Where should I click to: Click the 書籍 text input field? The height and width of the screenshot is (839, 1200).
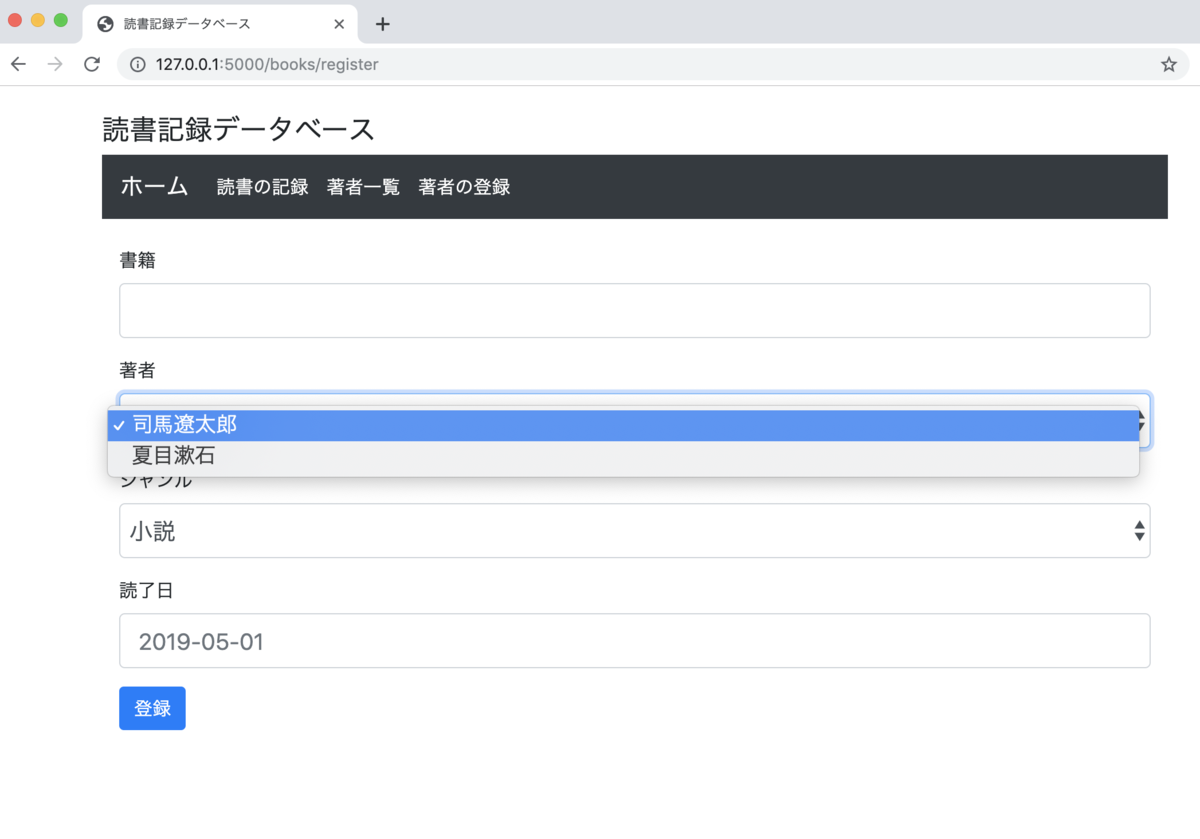click(634, 310)
